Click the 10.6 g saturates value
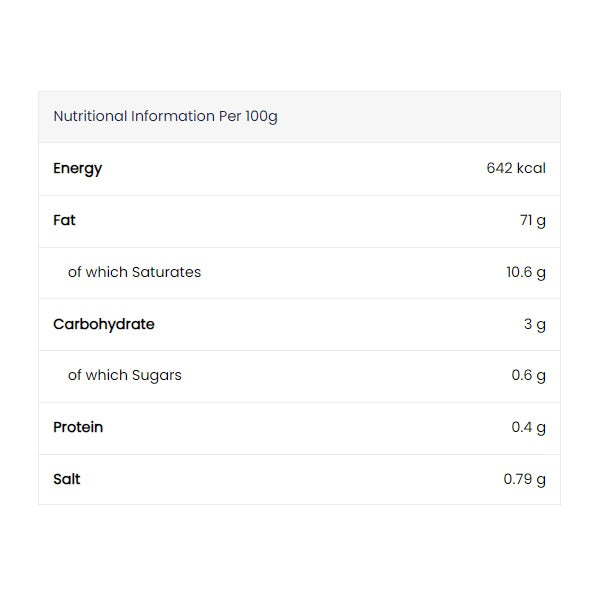 click(x=526, y=272)
